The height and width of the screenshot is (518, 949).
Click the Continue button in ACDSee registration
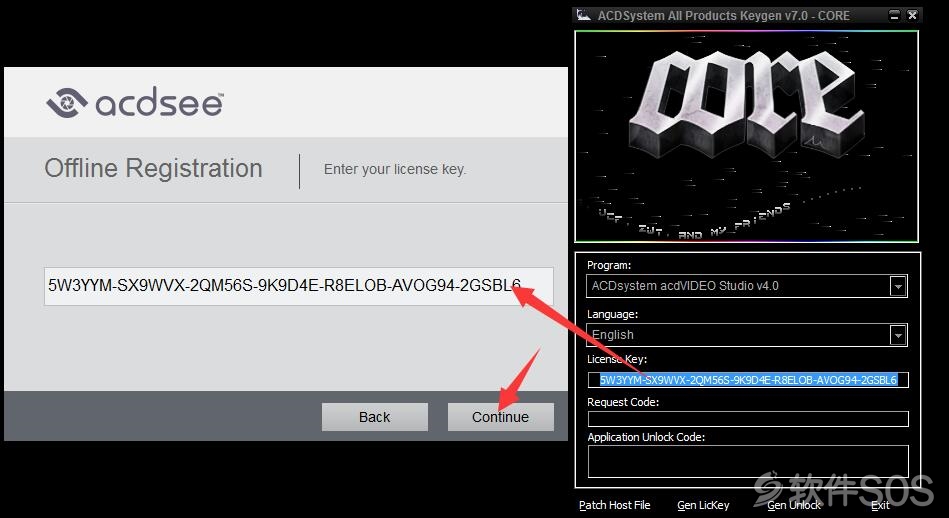click(501, 417)
